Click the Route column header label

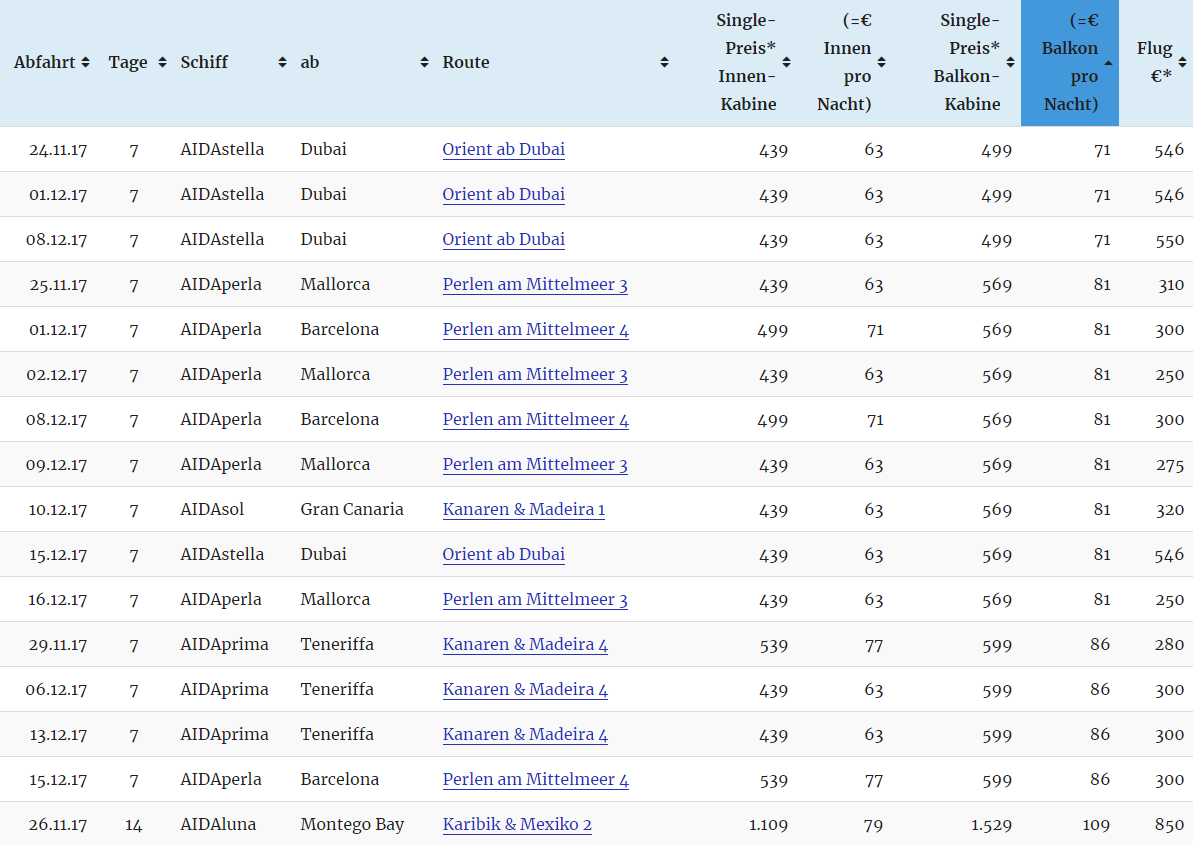click(466, 62)
